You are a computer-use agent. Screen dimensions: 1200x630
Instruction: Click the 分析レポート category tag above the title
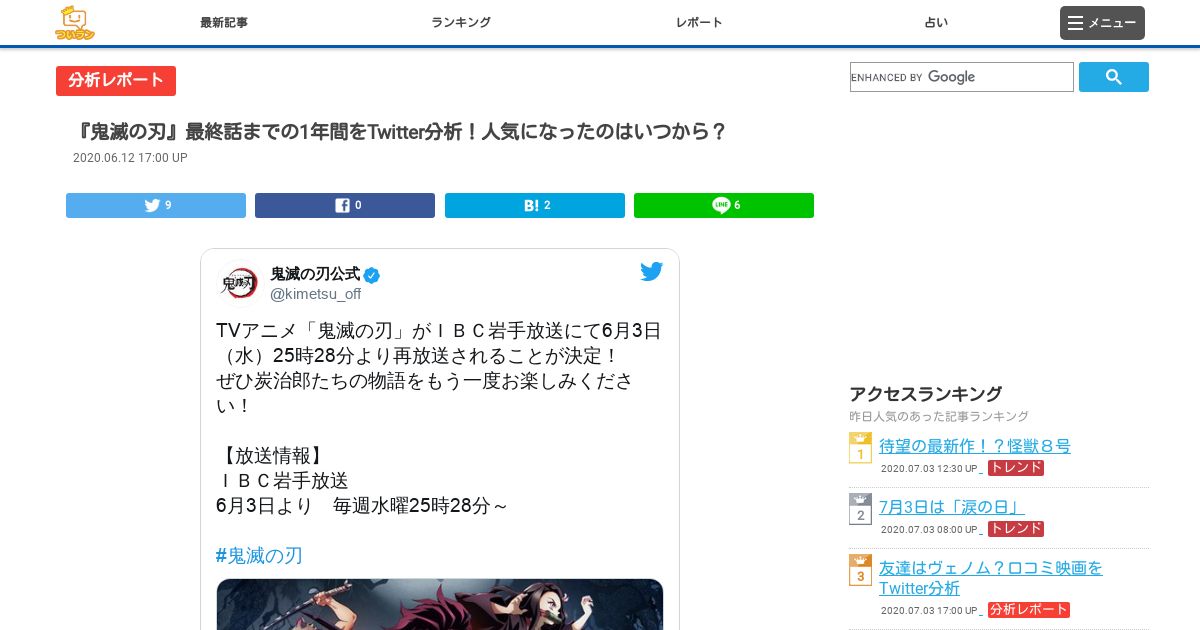(x=116, y=81)
